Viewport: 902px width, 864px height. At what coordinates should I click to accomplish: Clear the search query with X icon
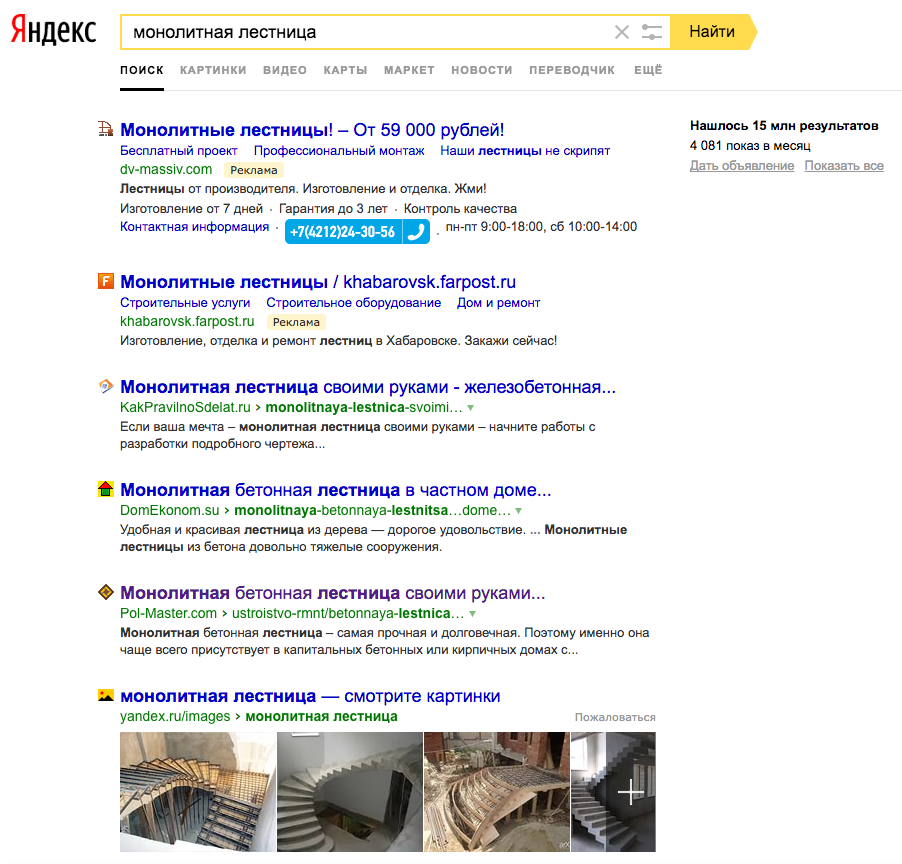pyautogui.click(x=622, y=32)
